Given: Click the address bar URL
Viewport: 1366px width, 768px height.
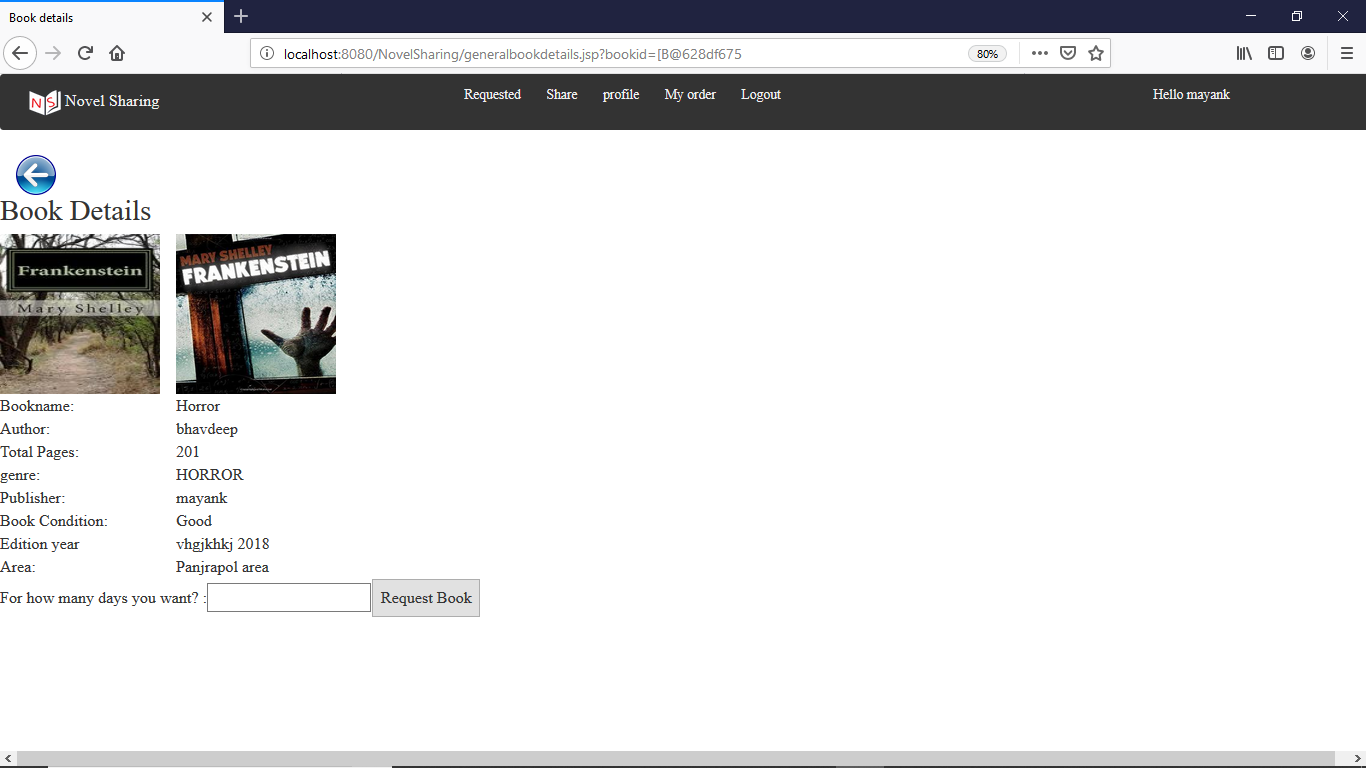Looking at the screenshot, I should [513, 54].
